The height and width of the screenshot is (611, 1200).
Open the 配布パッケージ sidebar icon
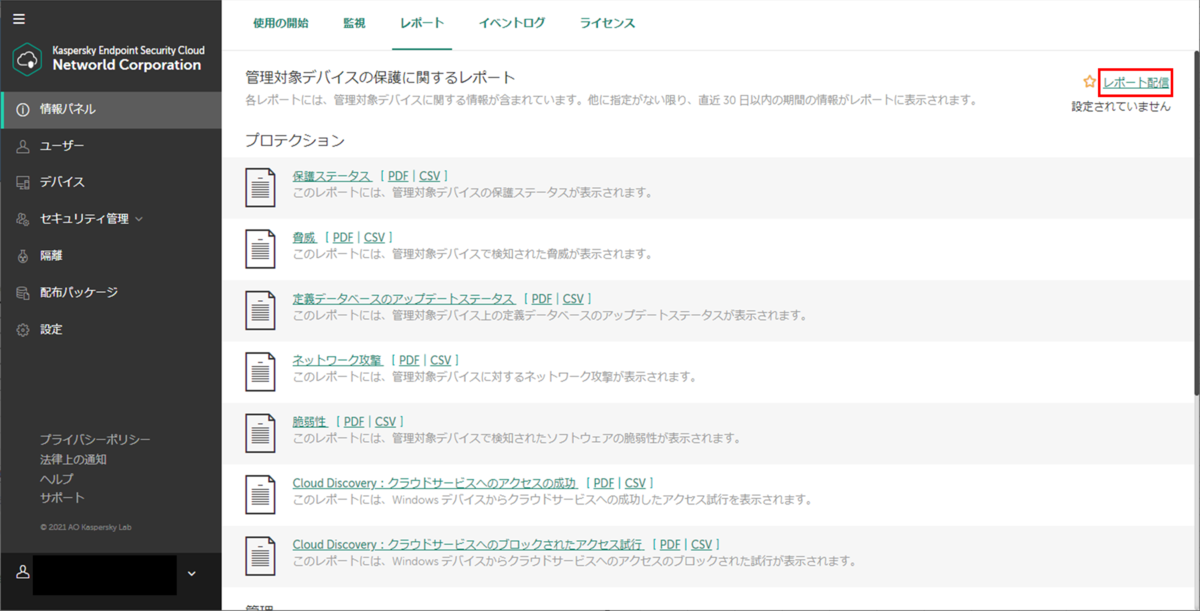[x=22, y=292]
